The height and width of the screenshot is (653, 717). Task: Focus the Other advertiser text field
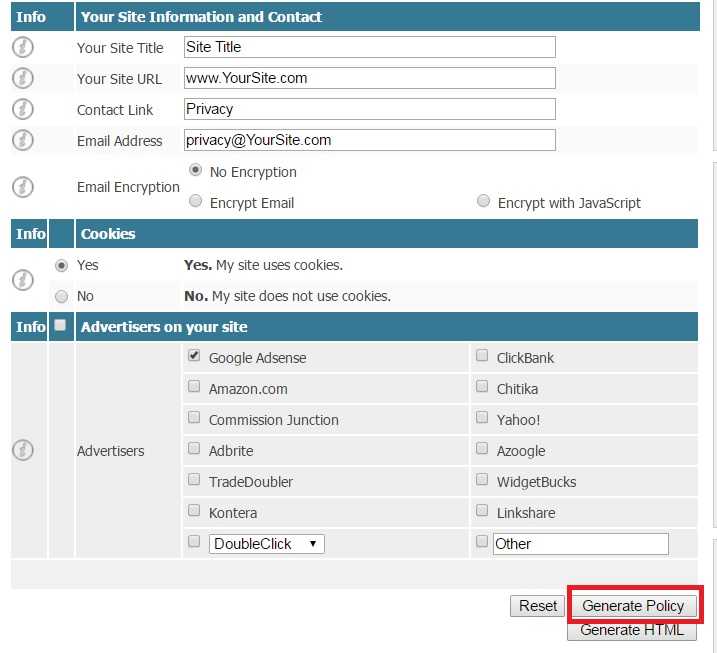pos(579,544)
